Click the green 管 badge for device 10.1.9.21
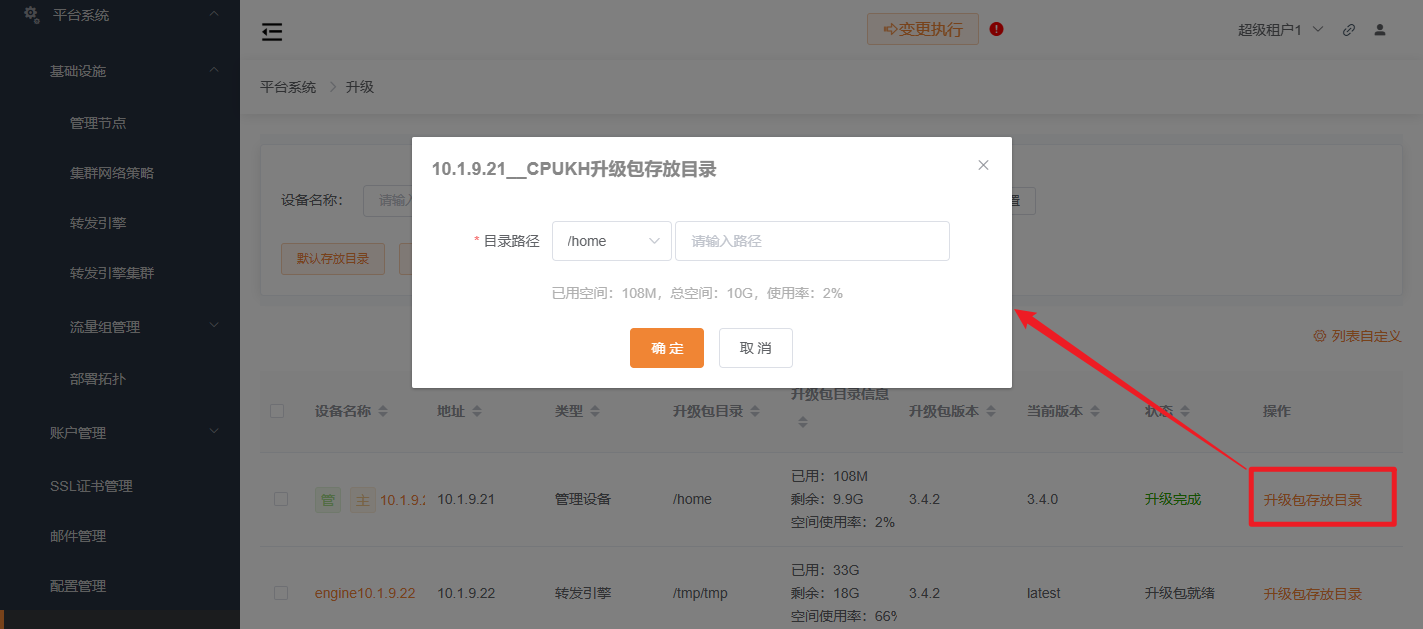 point(327,498)
